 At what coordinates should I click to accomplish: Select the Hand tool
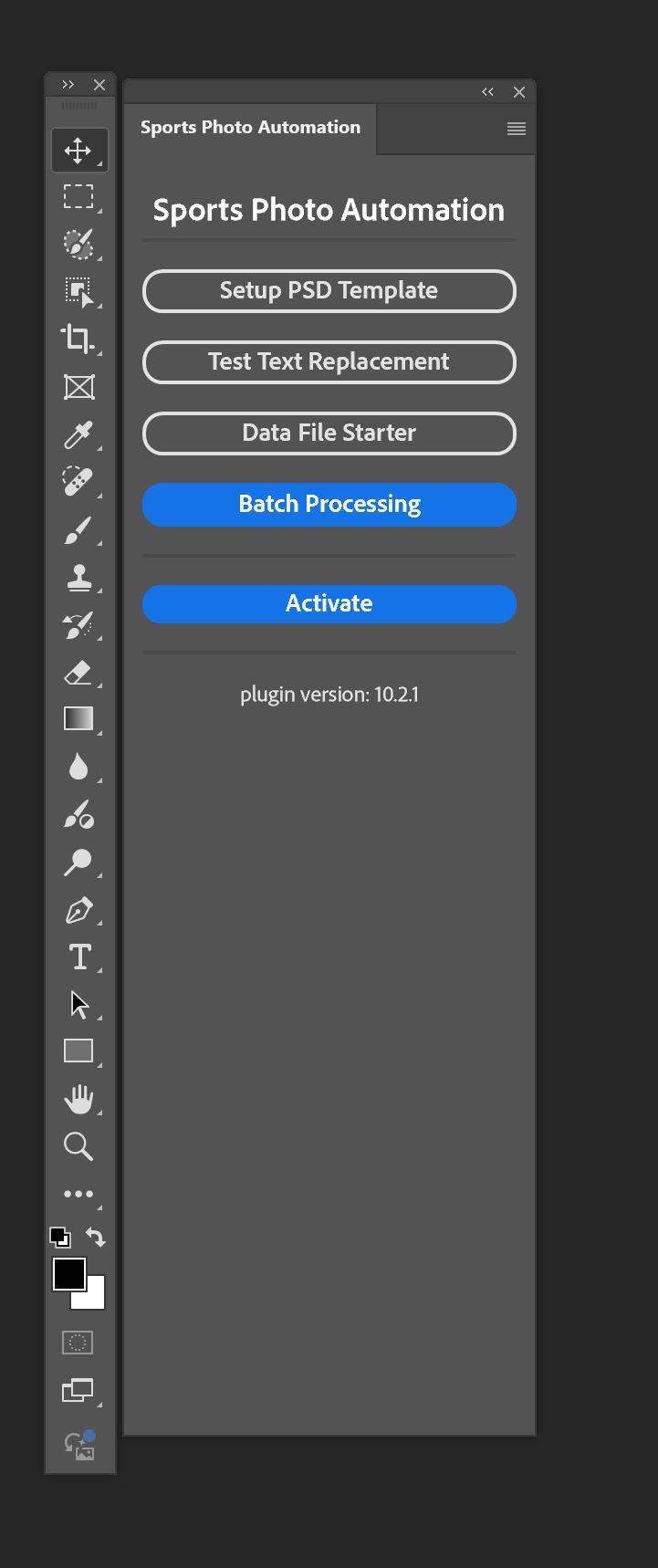pyautogui.click(x=78, y=1099)
